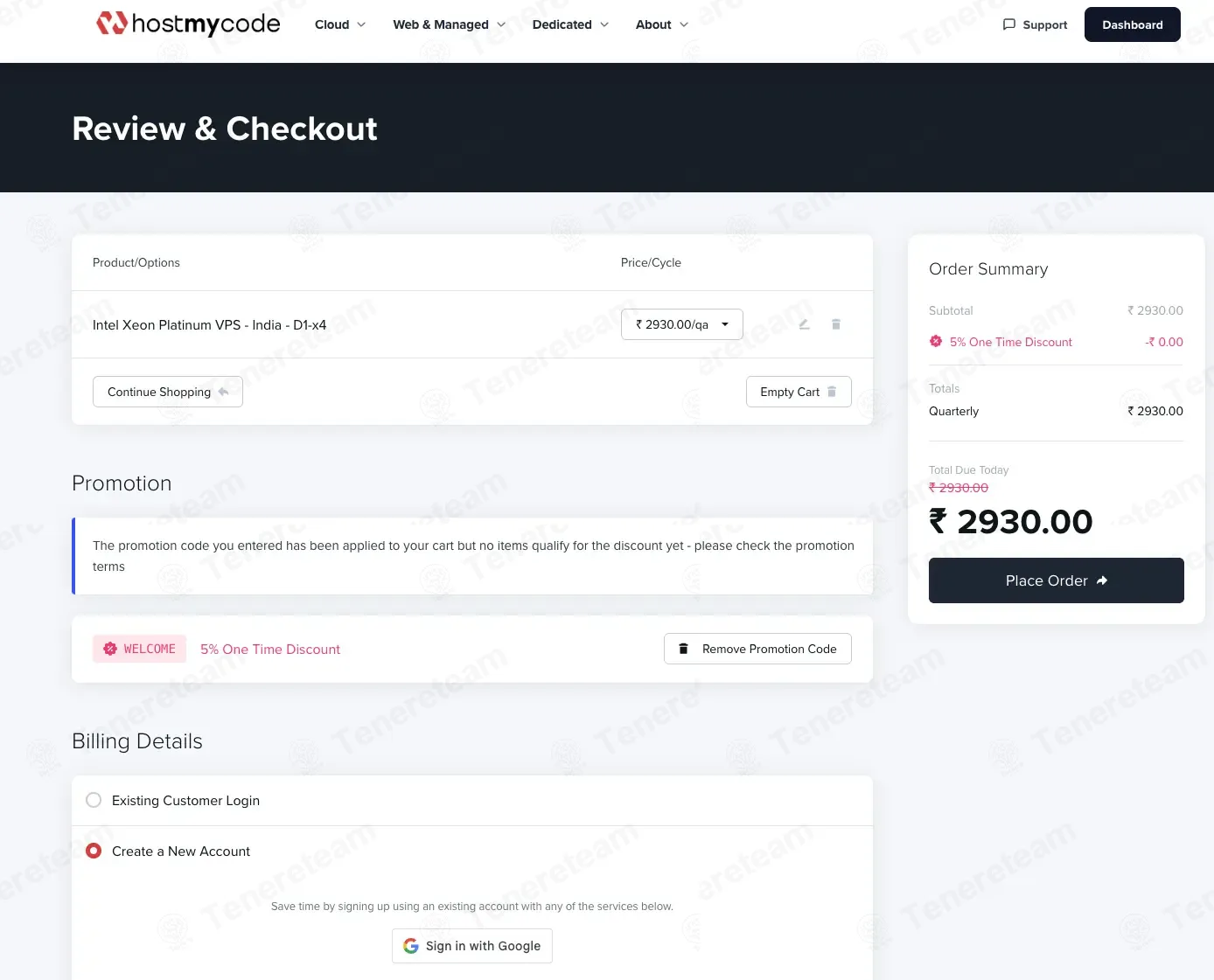Click the arrow icon on Place Order
This screenshot has height=980, width=1214.
(1102, 580)
